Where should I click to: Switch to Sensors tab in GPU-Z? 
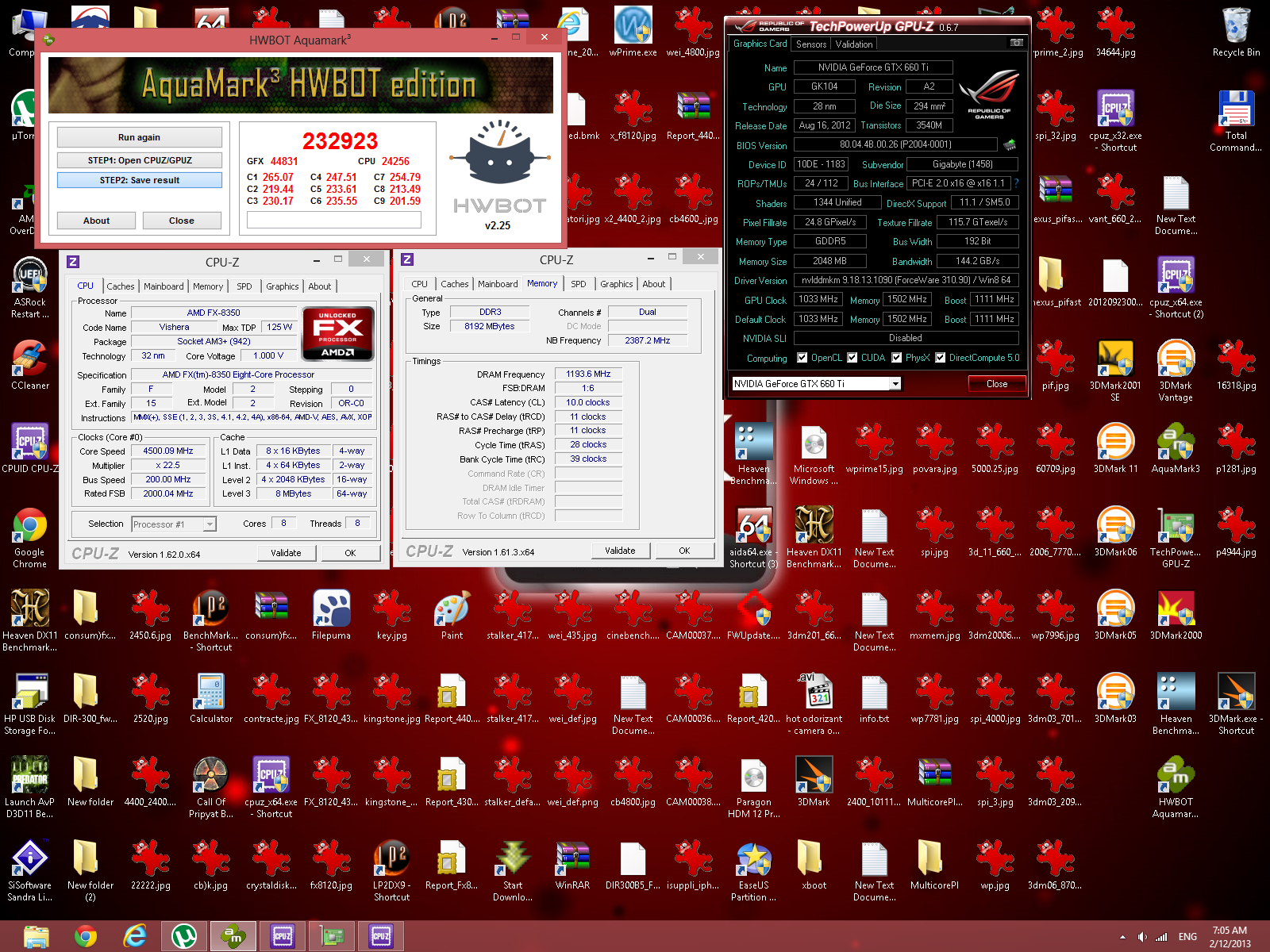pos(811,44)
